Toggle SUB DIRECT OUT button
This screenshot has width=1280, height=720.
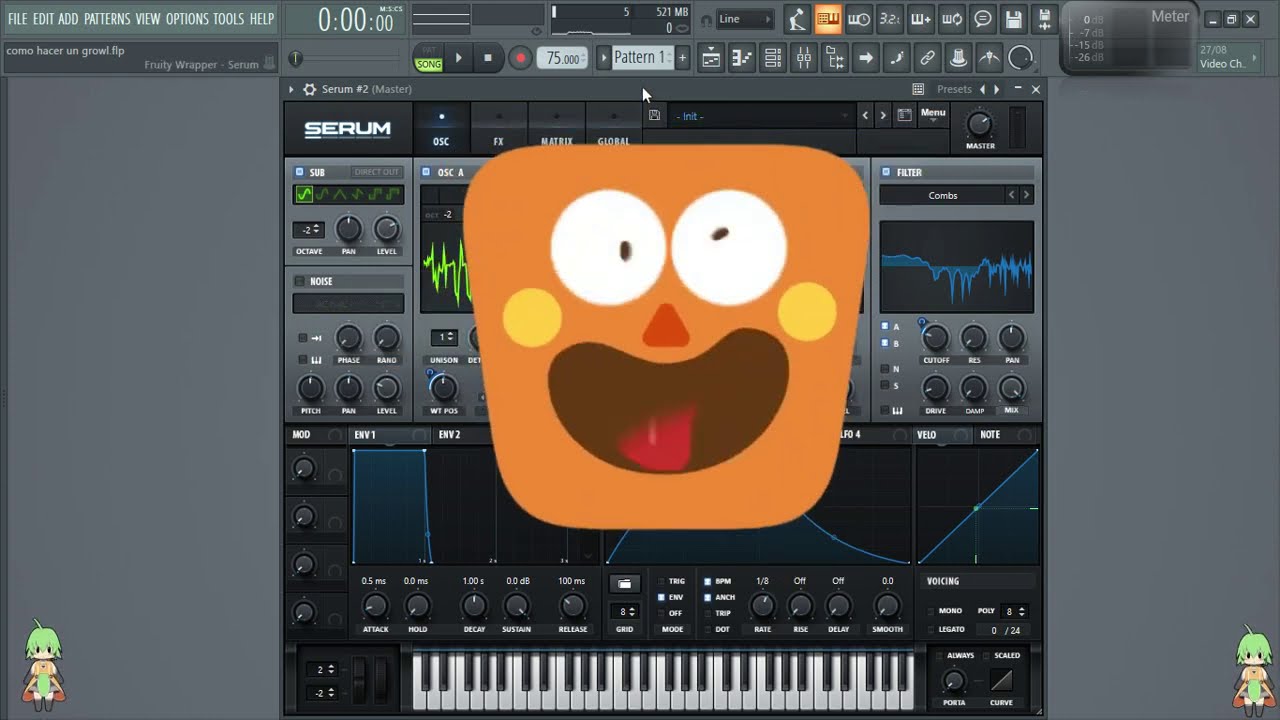(377, 172)
